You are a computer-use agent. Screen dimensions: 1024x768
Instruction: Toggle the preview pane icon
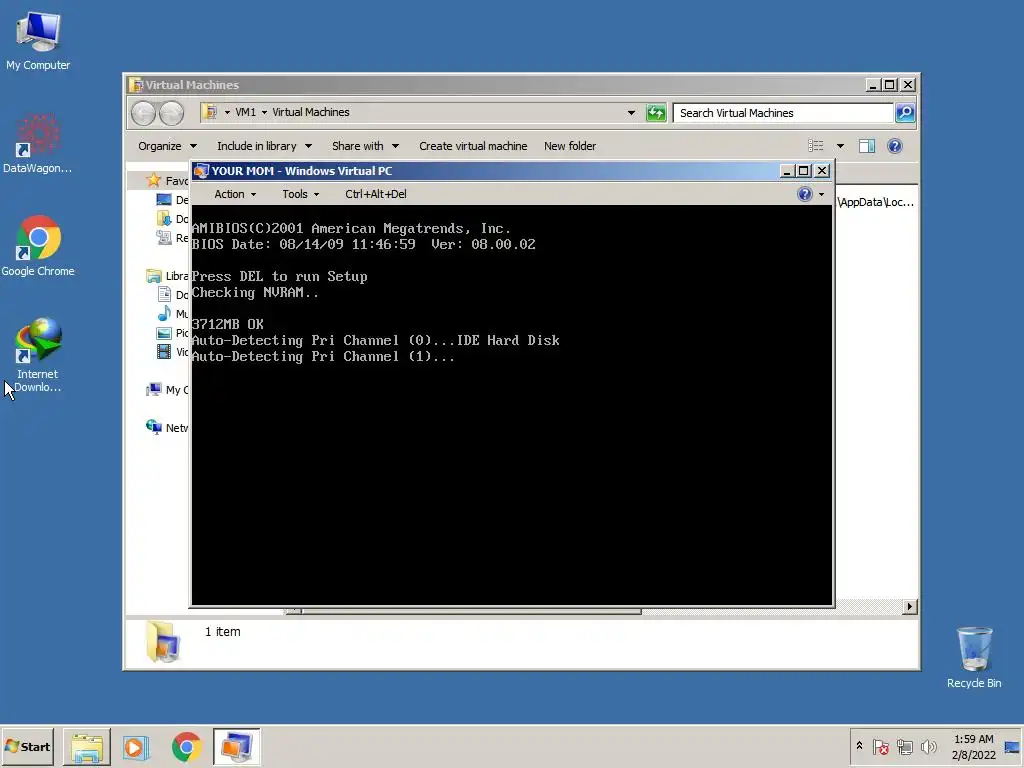[x=867, y=146]
